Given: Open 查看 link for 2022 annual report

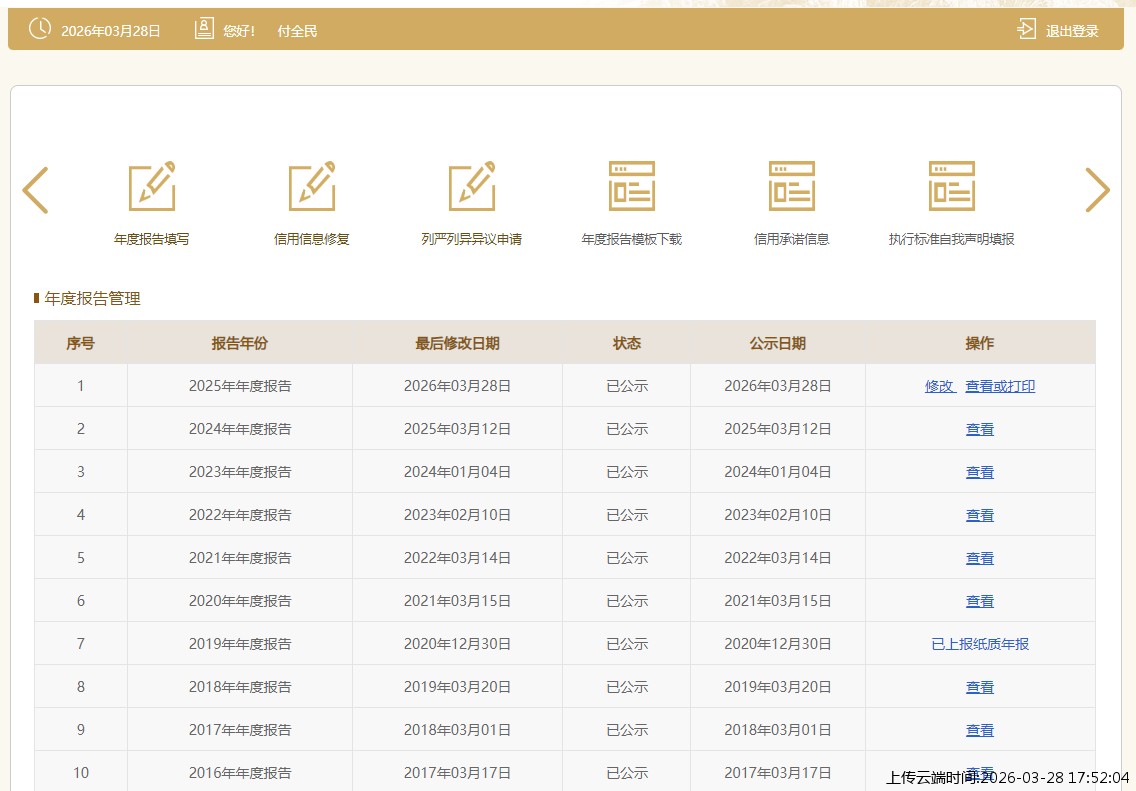Looking at the screenshot, I should pos(980,515).
